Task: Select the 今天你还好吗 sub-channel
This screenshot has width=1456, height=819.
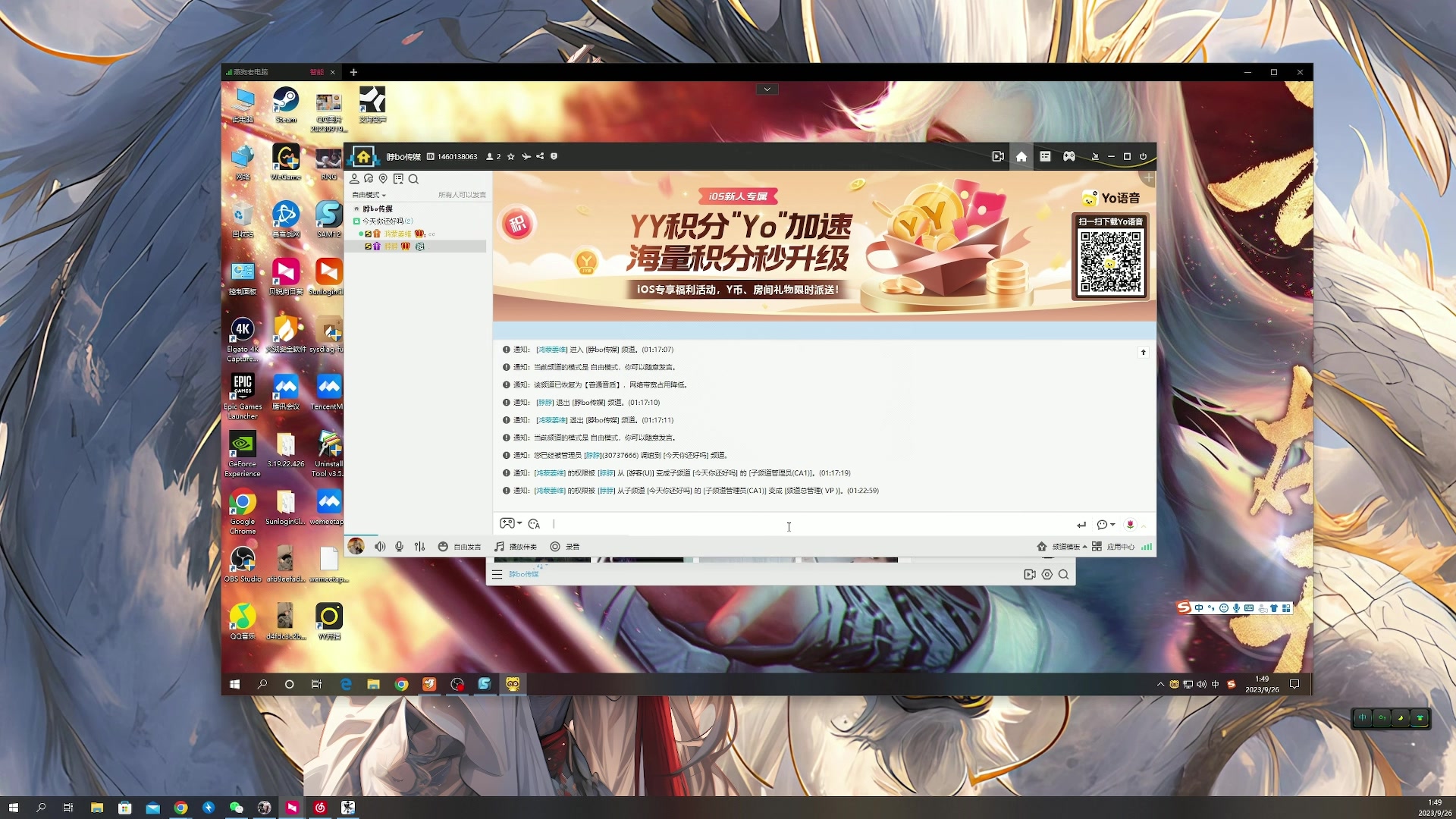Action: [x=383, y=221]
